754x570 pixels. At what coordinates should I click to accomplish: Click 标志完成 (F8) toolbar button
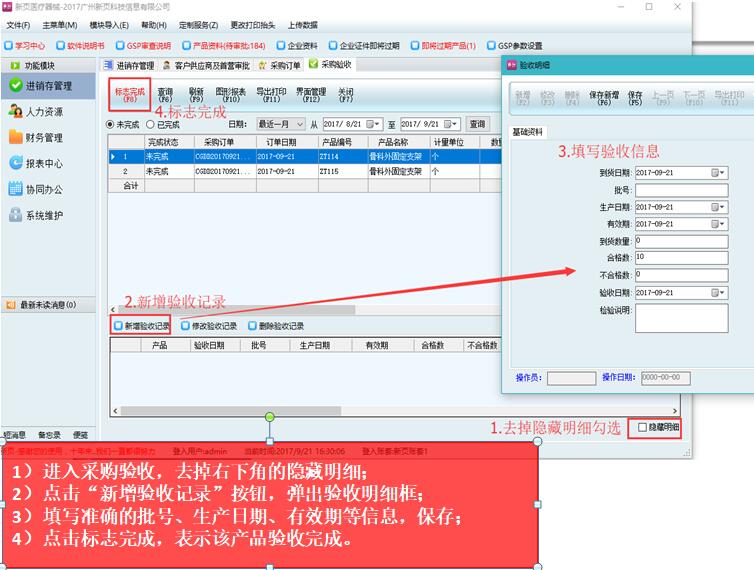(129, 94)
